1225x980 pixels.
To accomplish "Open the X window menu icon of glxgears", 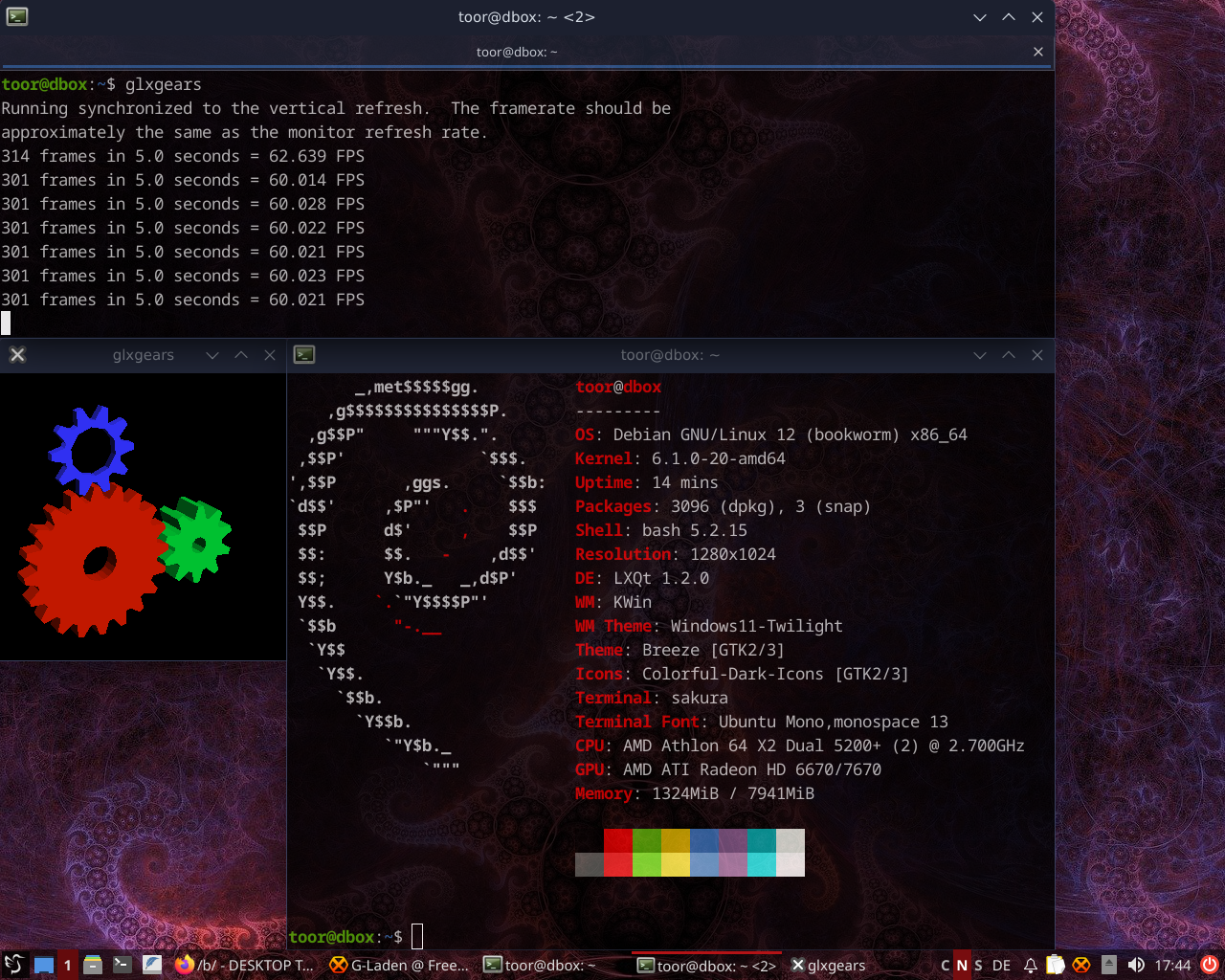I will [x=17, y=355].
